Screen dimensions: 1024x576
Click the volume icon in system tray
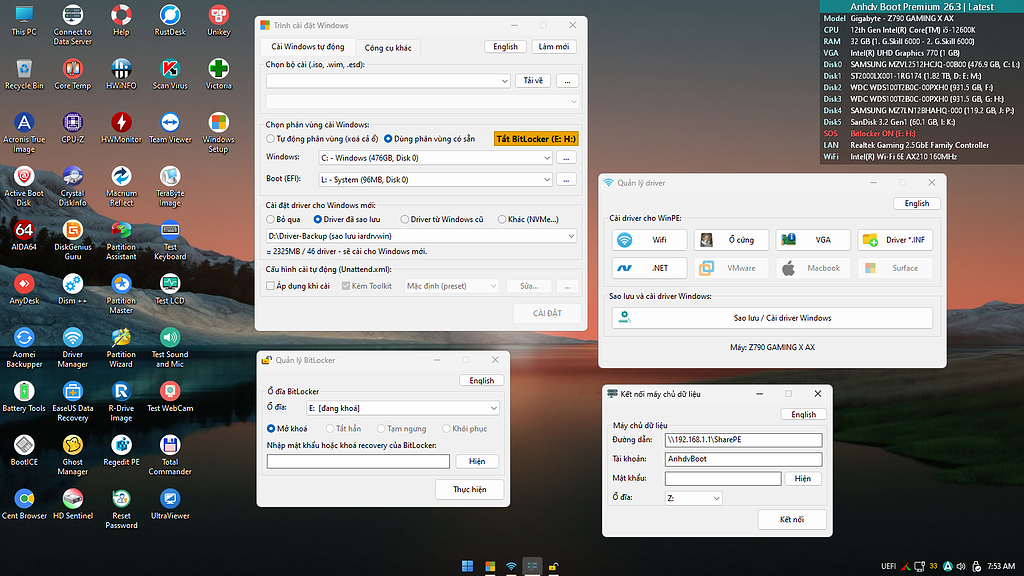point(961,566)
